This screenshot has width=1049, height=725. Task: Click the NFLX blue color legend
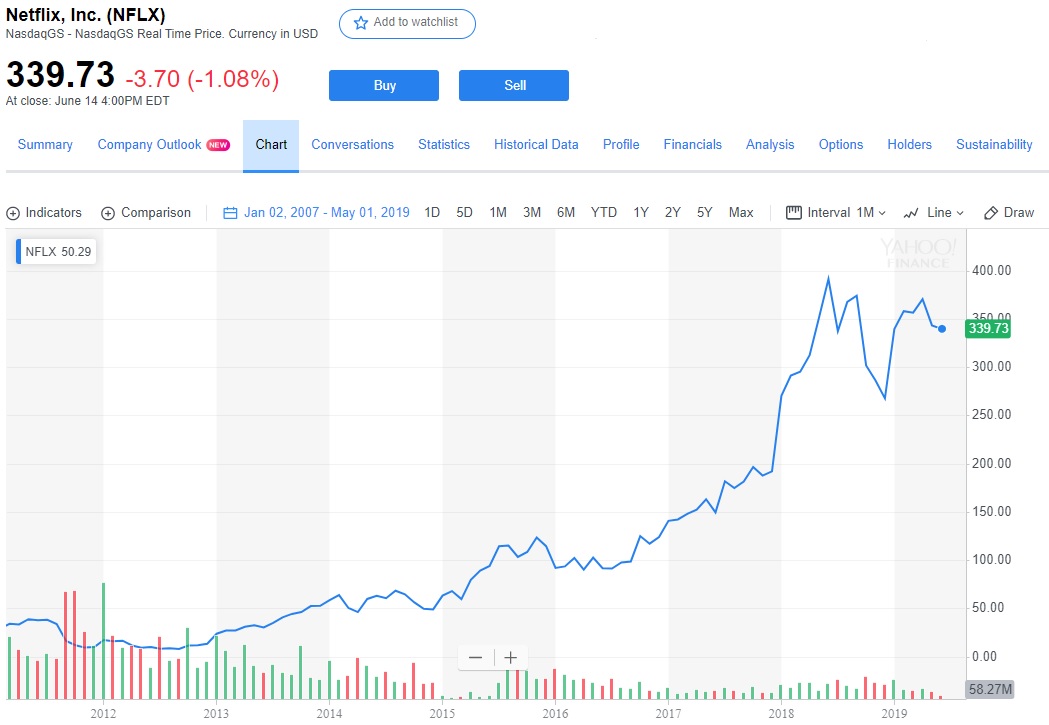point(18,252)
